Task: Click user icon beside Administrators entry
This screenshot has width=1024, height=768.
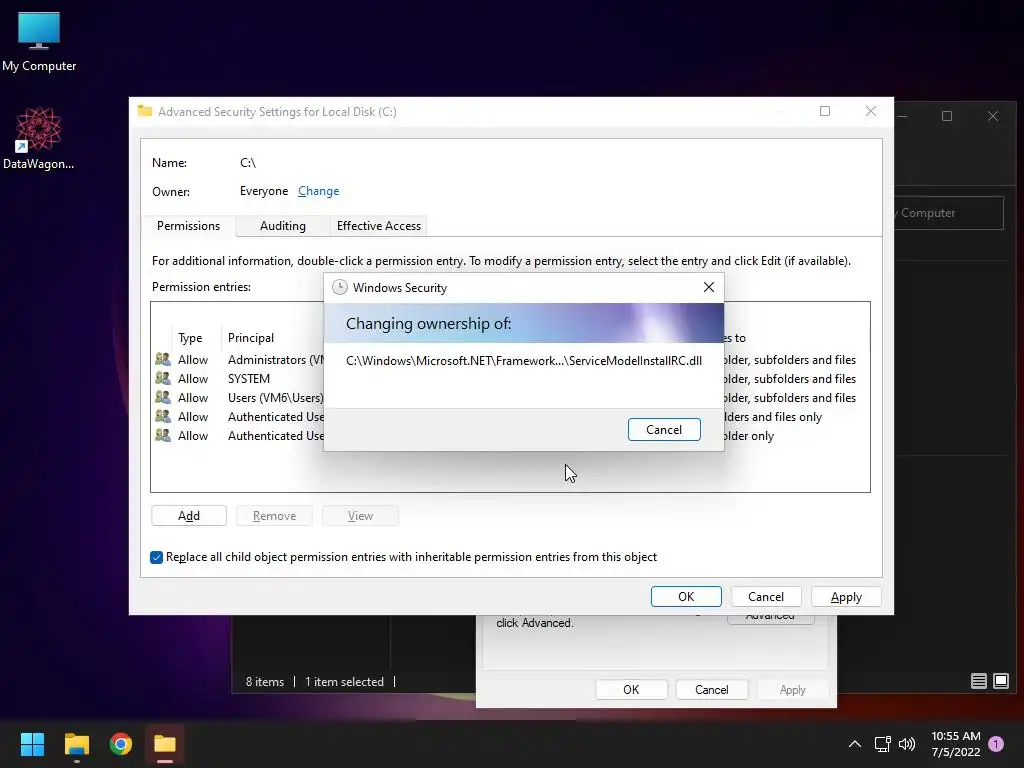Action: click(163, 360)
